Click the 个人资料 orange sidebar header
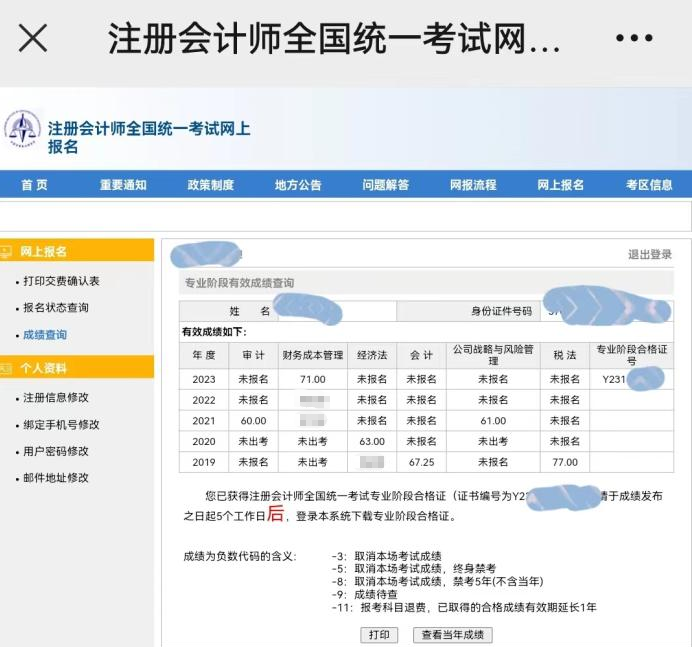The width and height of the screenshot is (693, 647). coord(77,368)
